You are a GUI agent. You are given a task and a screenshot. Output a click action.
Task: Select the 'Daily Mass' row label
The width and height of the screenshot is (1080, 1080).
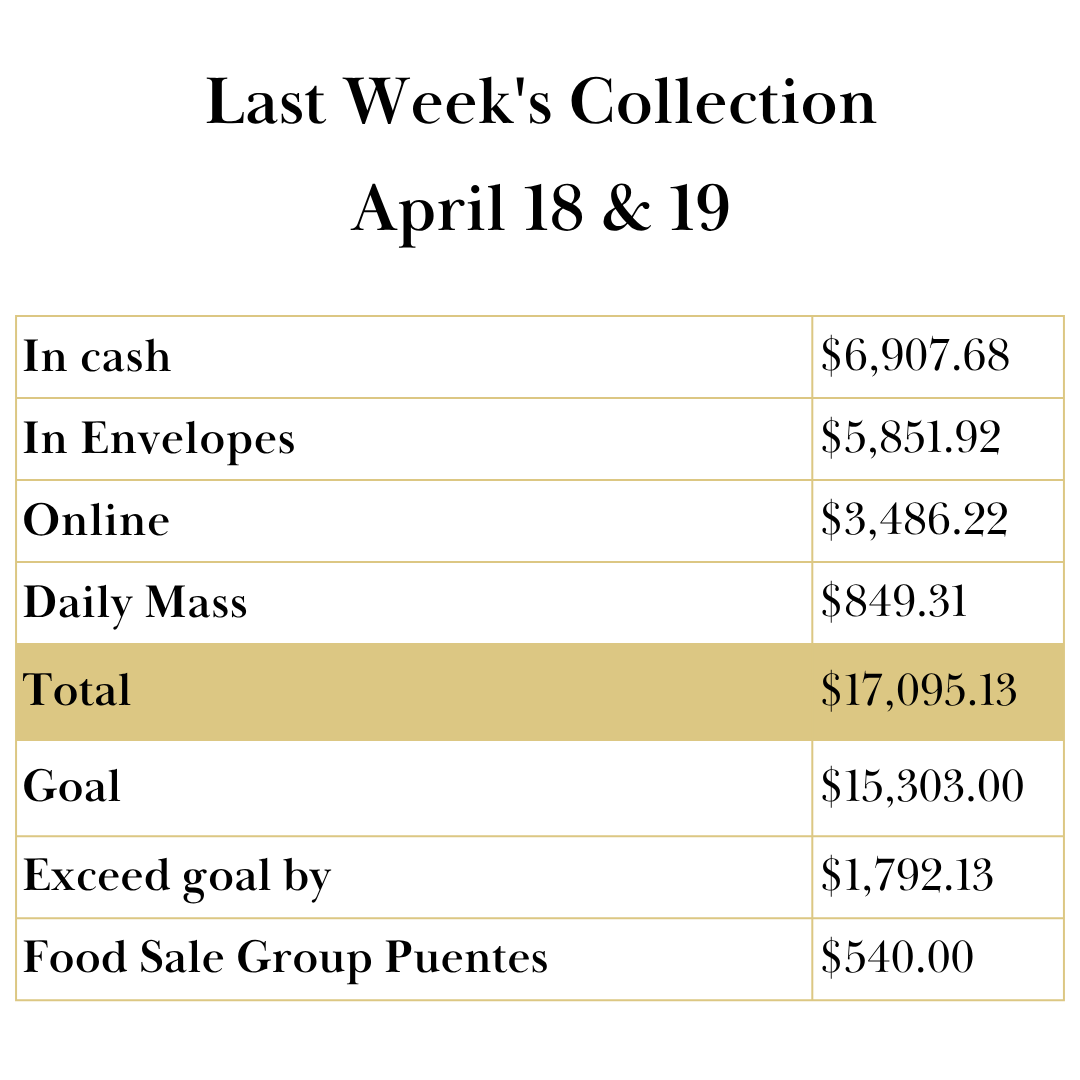pyautogui.click(x=135, y=603)
